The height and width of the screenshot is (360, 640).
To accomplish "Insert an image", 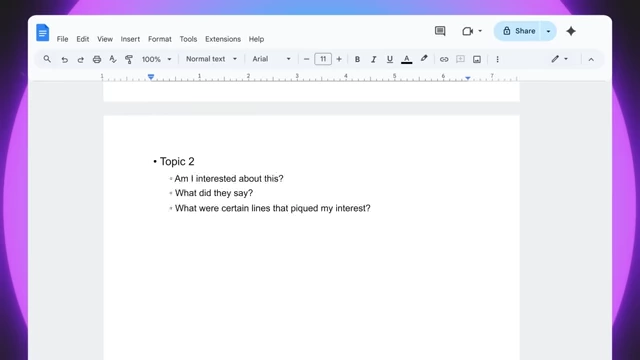I will pyautogui.click(x=477, y=60).
